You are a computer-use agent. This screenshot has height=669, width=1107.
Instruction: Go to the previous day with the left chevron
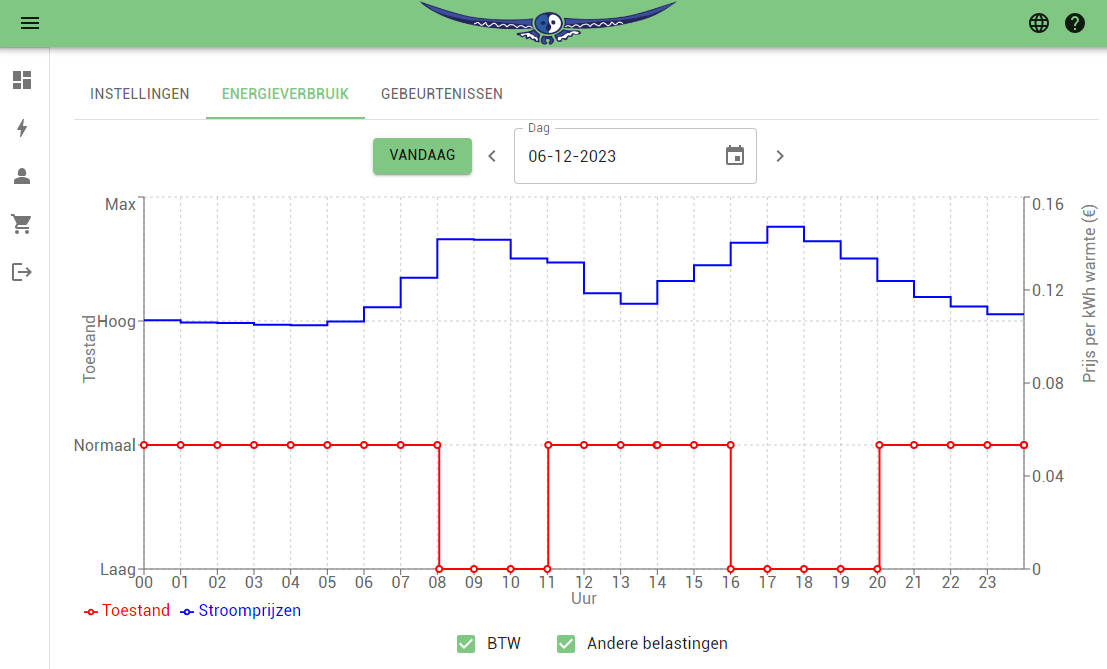coord(491,156)
